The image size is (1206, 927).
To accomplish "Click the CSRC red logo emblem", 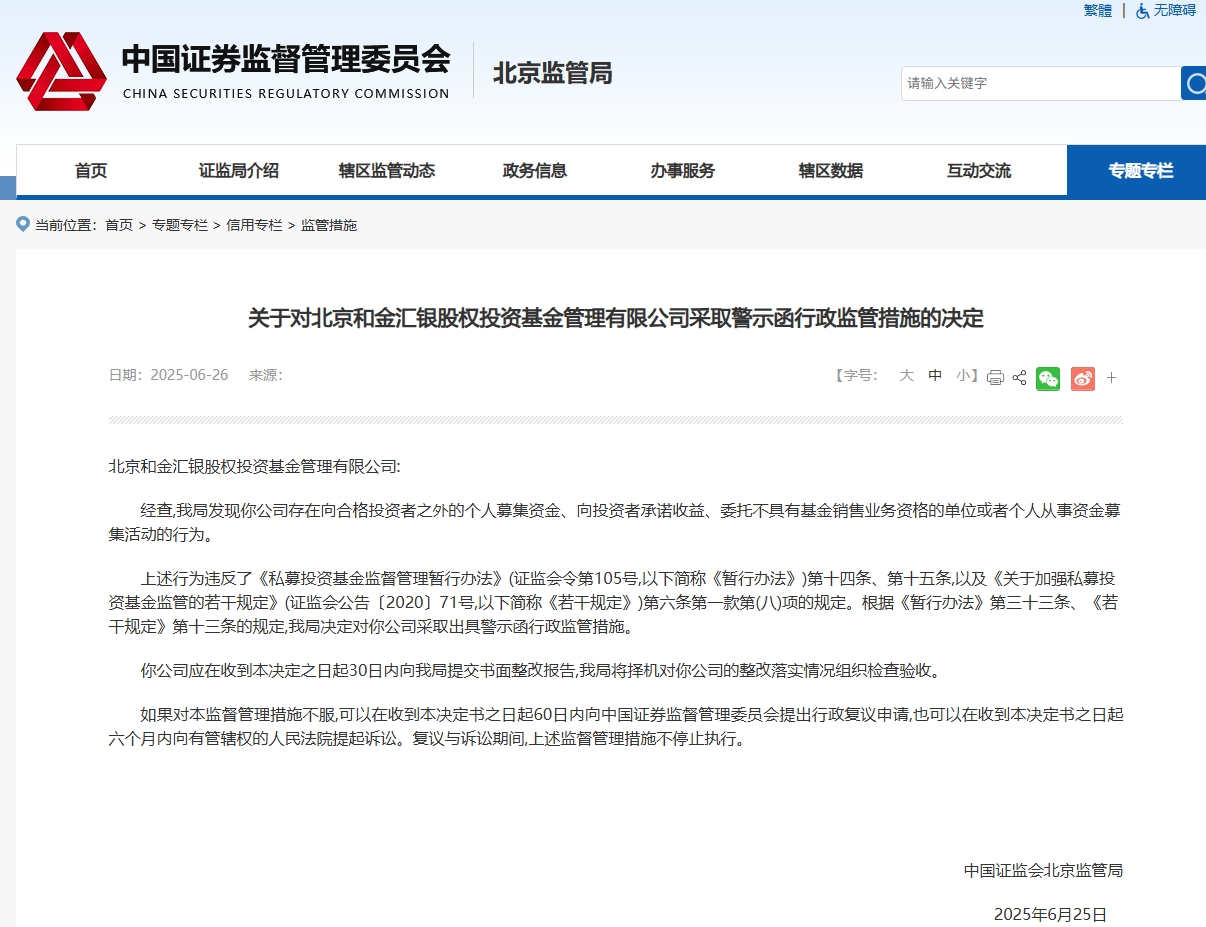I will click(x=61, y=71).
